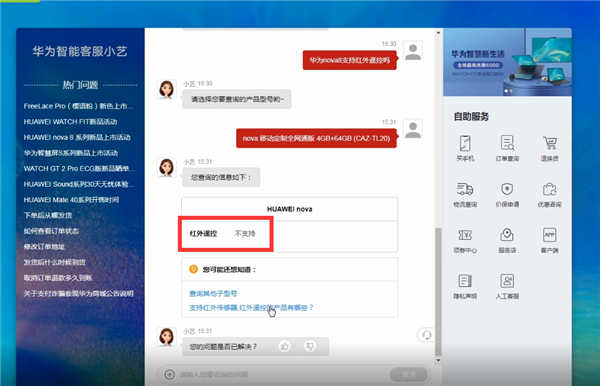Click the chat scrollbar thumb
This screenshot has width=600, height=386.
coord(438,292)
